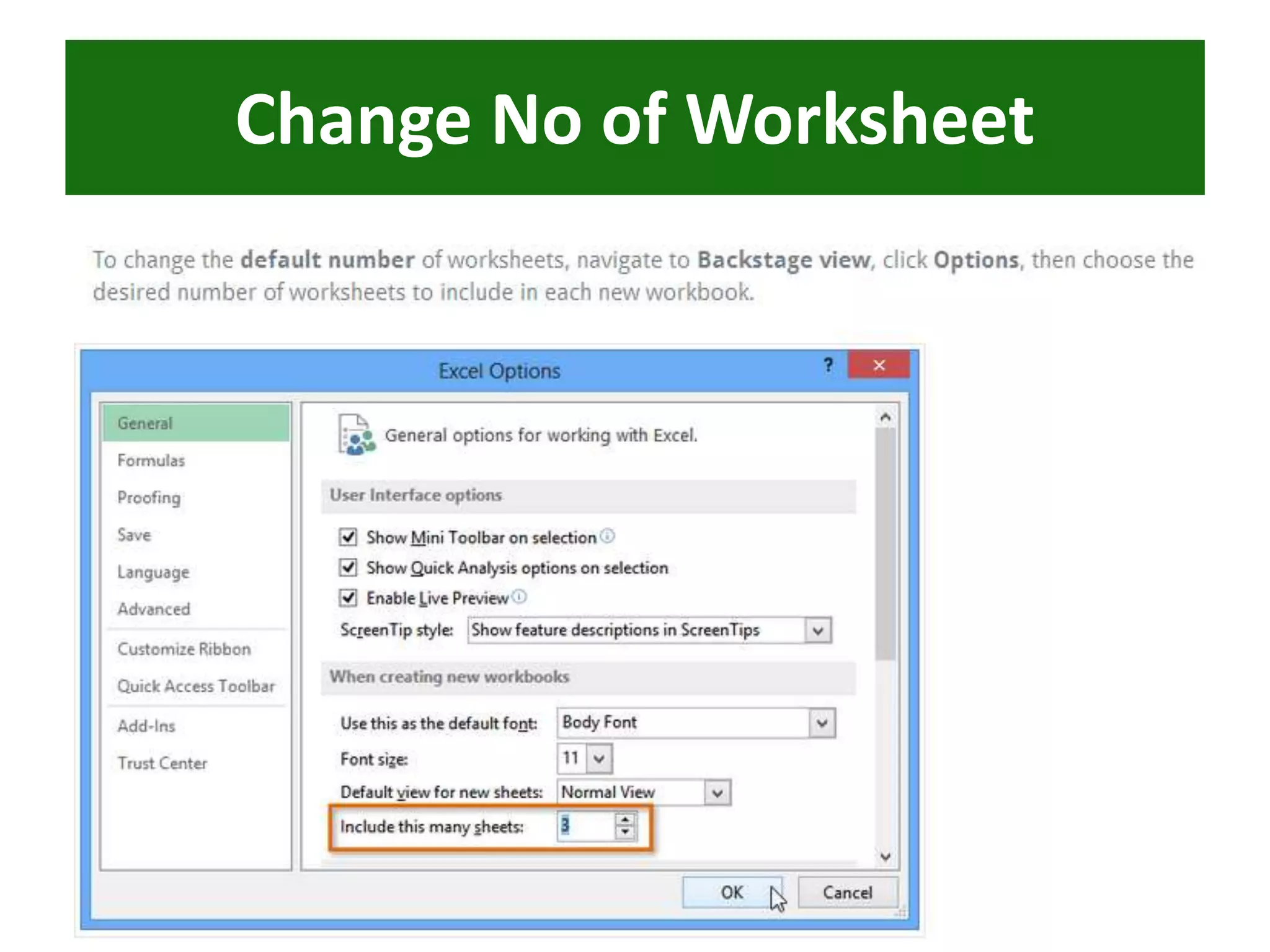
Task: Click scrollbar down arrow in options pane
Action: (x=886, y=857)
